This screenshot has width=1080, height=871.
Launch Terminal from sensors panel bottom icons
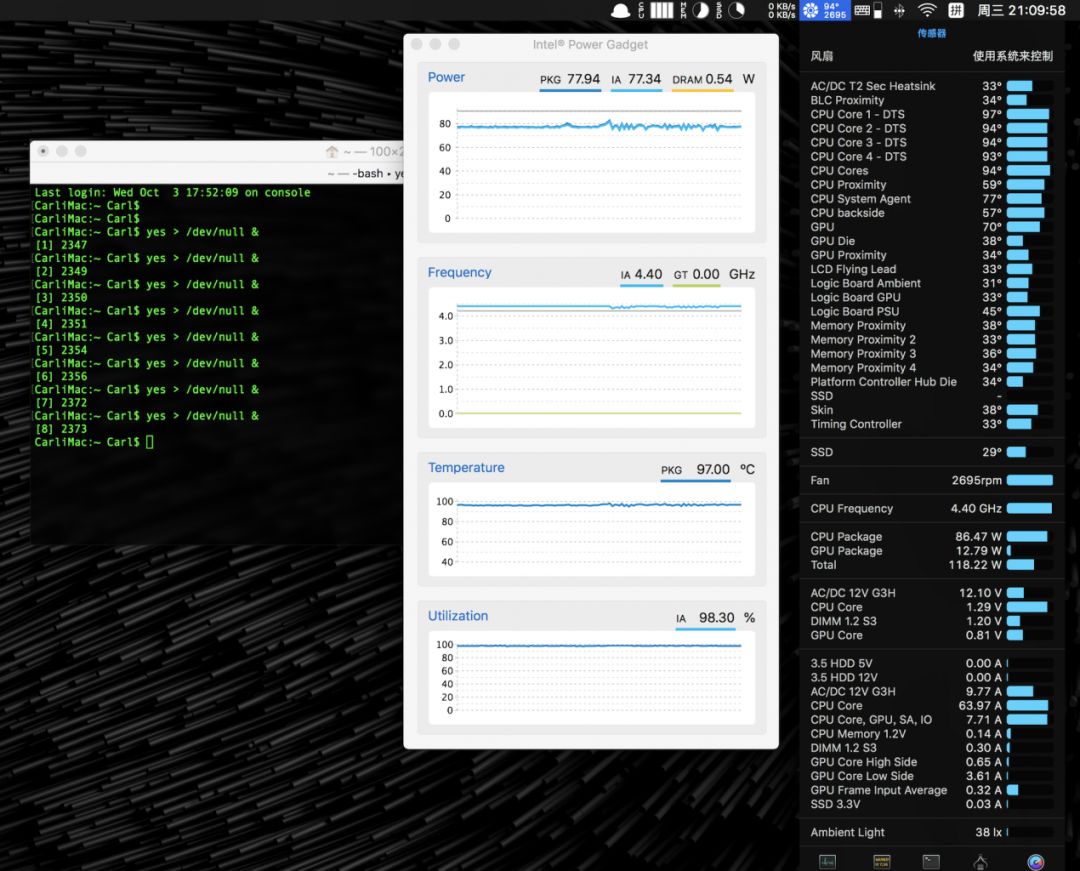(x=931, y=861)
